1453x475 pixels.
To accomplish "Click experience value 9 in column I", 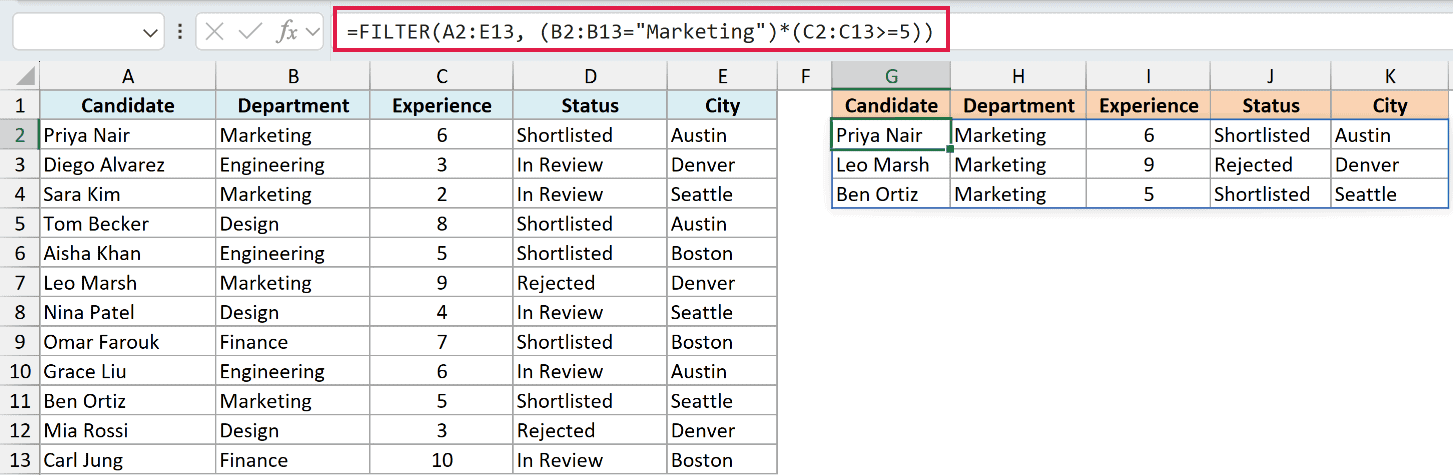I will [1148, 164].
